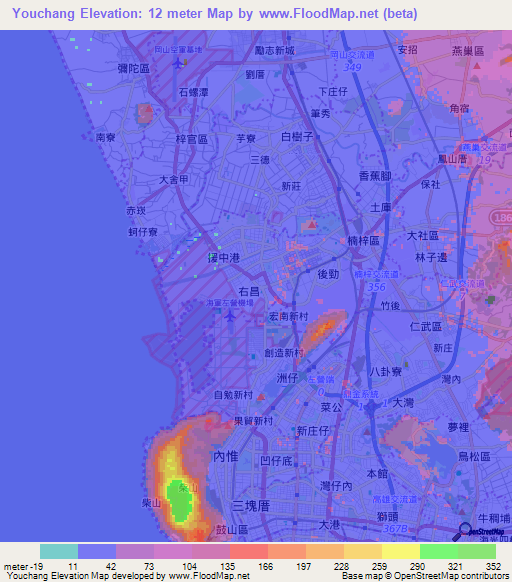Image resolution: width=512 pixels, height=582 pixels.
Task: Click the 赤崁 place label
Action: point(136,211)
